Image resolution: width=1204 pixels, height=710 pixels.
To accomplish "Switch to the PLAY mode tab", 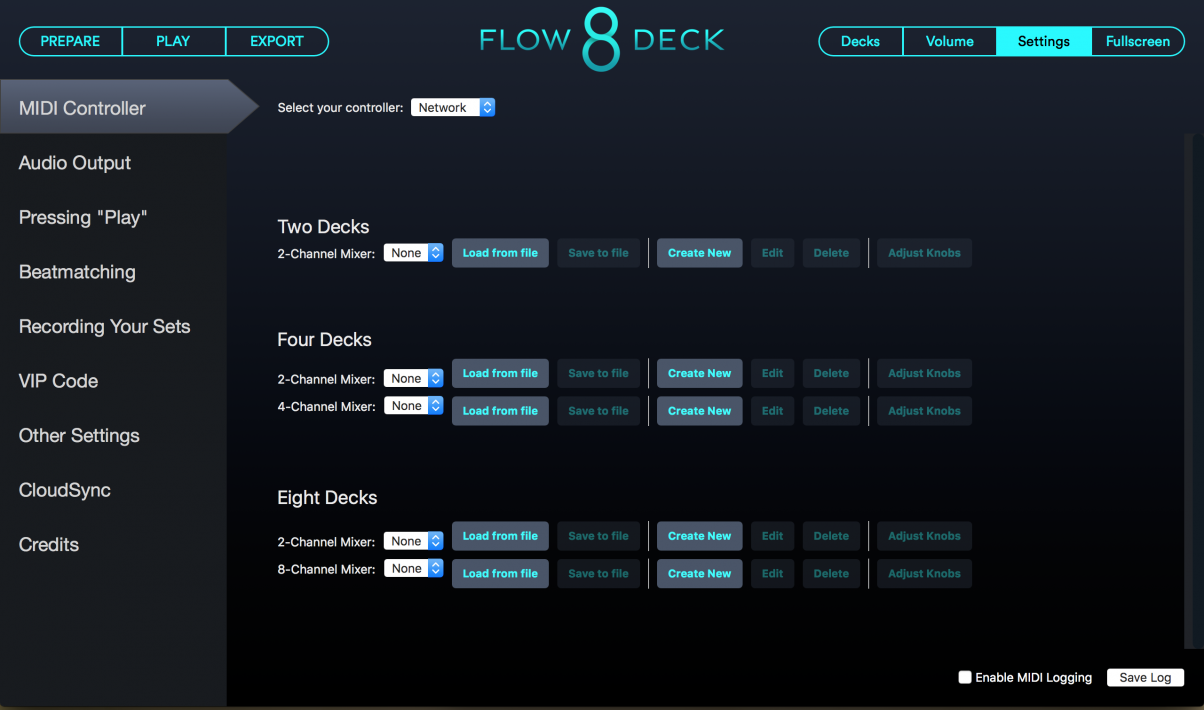I will point(174,41).
